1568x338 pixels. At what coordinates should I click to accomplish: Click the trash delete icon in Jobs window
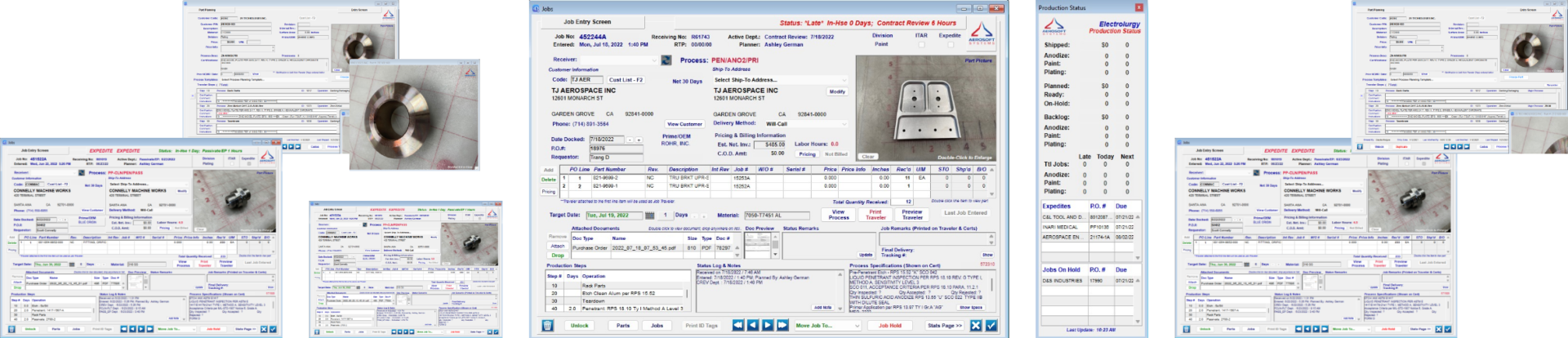(x=547, y=325)
